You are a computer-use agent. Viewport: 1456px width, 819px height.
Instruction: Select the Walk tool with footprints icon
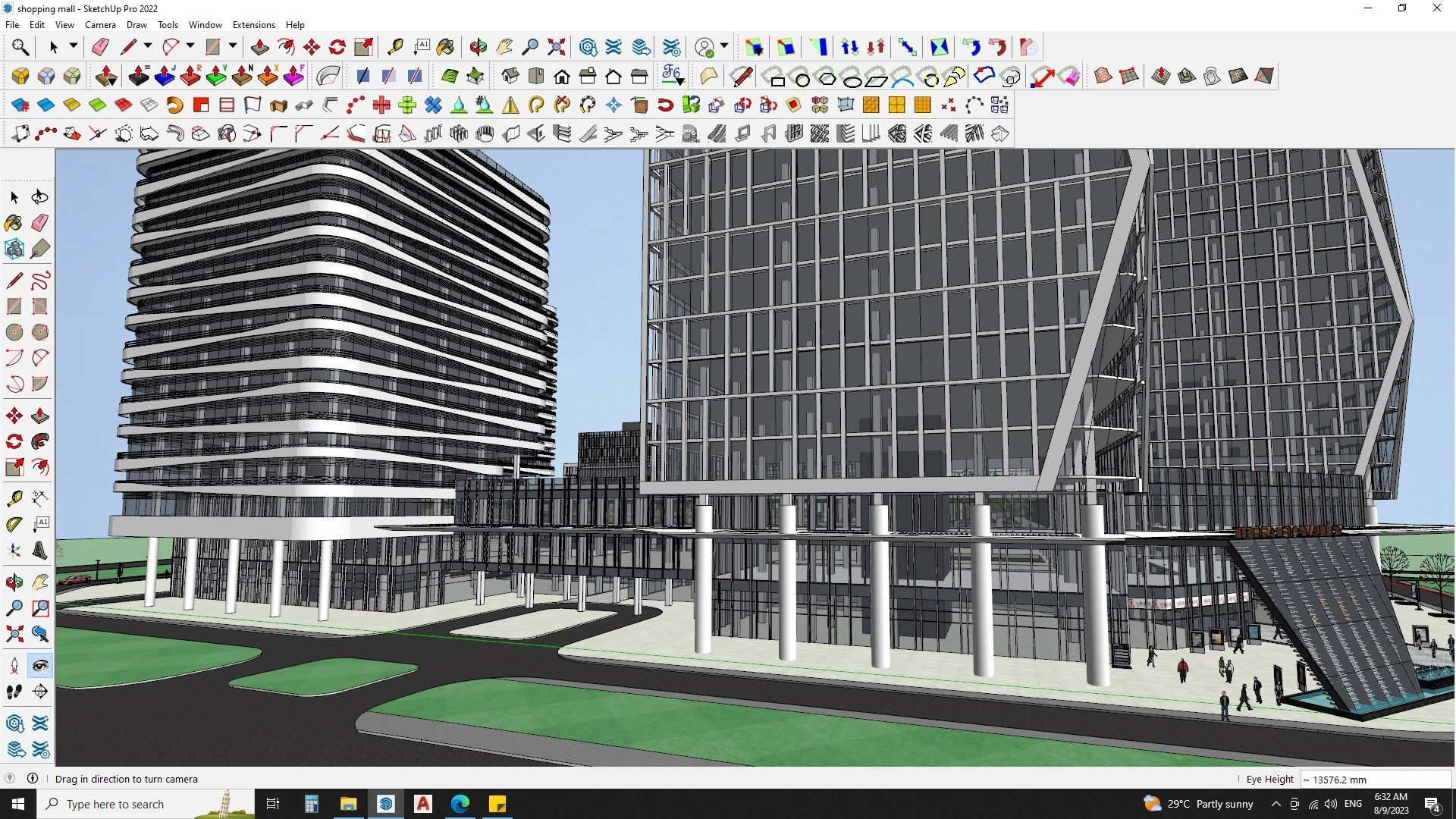coord(14,692)
